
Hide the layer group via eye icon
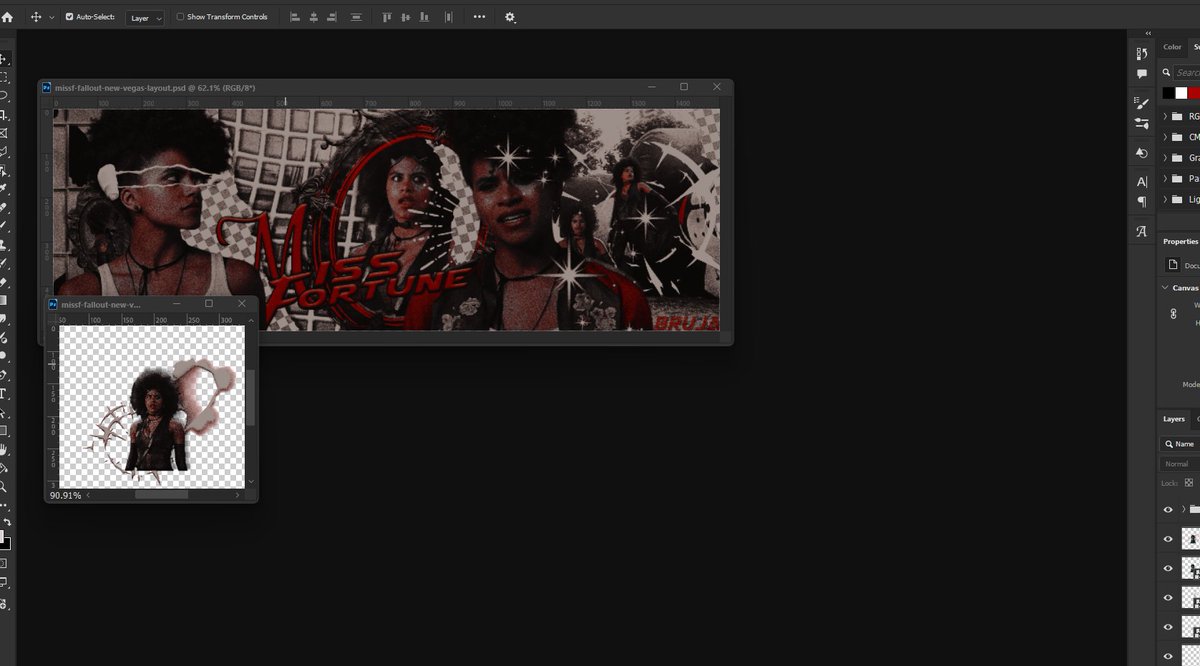coord(1168,509)
